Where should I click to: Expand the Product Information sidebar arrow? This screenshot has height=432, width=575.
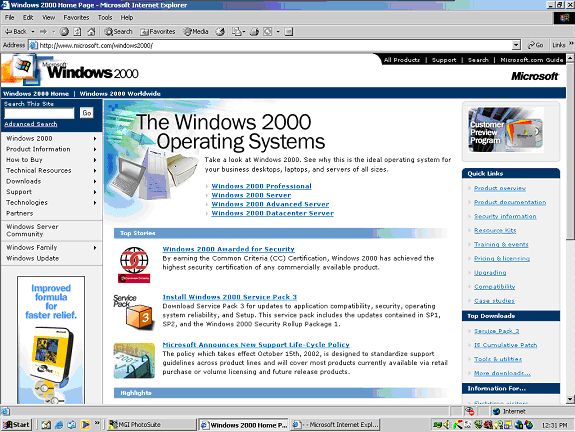95,149
